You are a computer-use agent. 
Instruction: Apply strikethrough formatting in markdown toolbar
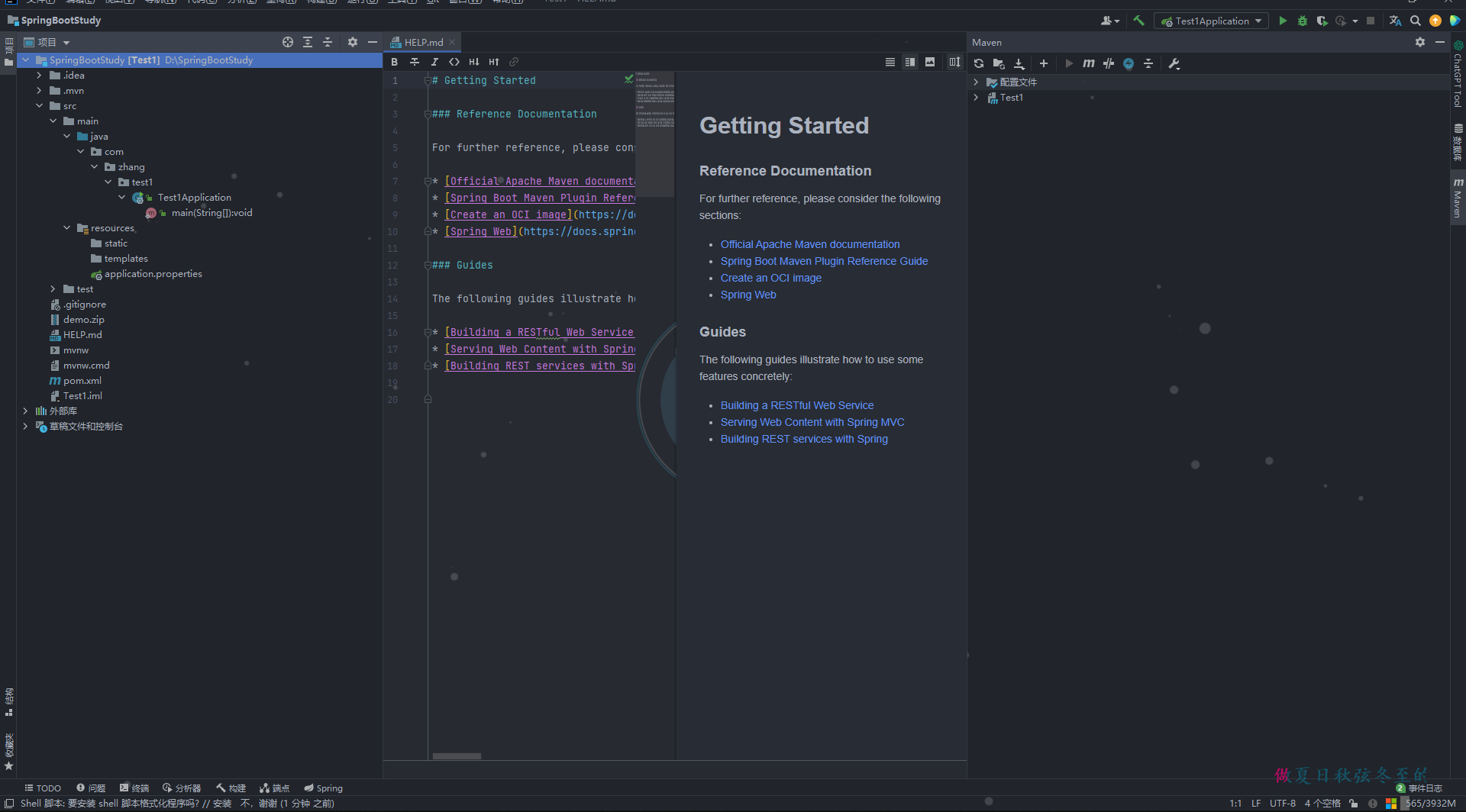(x=415, y=62)
